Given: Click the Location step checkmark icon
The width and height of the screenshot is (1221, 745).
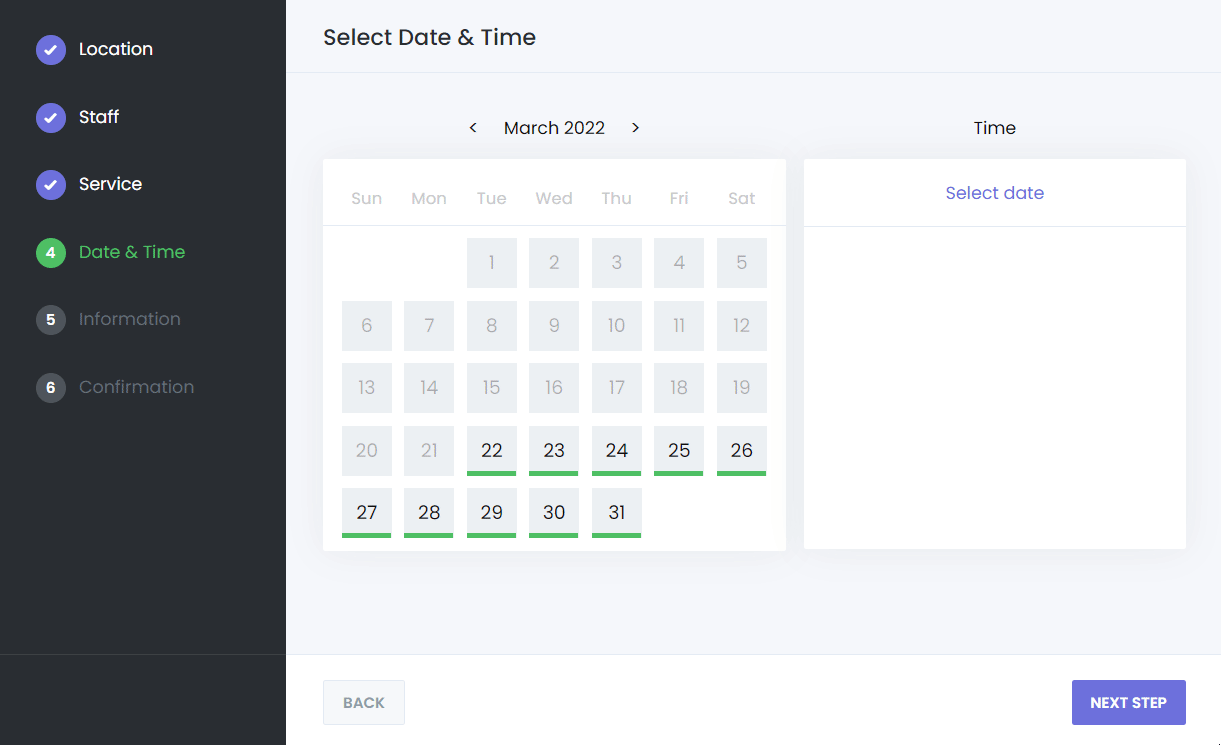Looking at the screenshot, I should pos(50,49).
